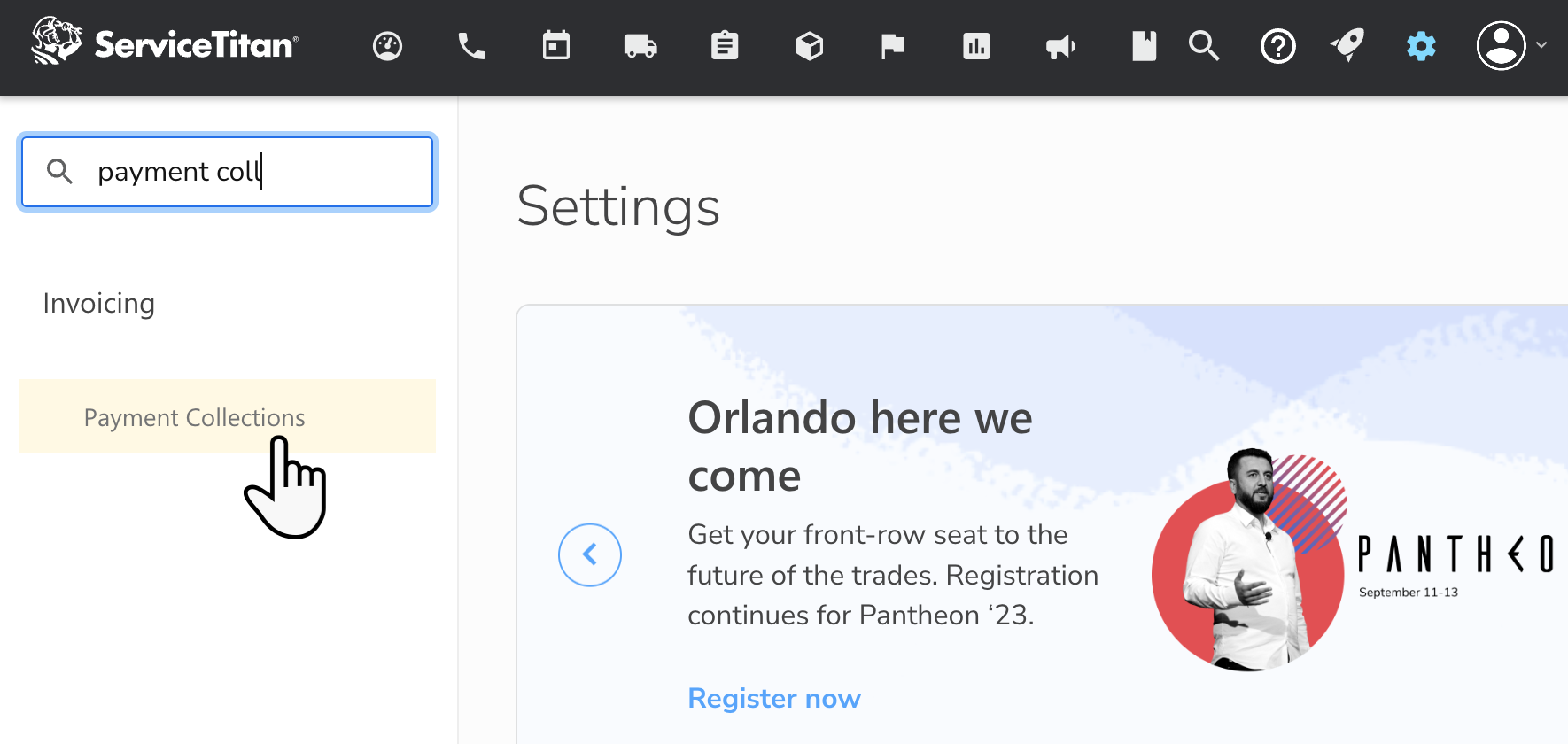Open the Calls phone icon
Screen dimensions: 1568x744
click(x=471, y=46)
